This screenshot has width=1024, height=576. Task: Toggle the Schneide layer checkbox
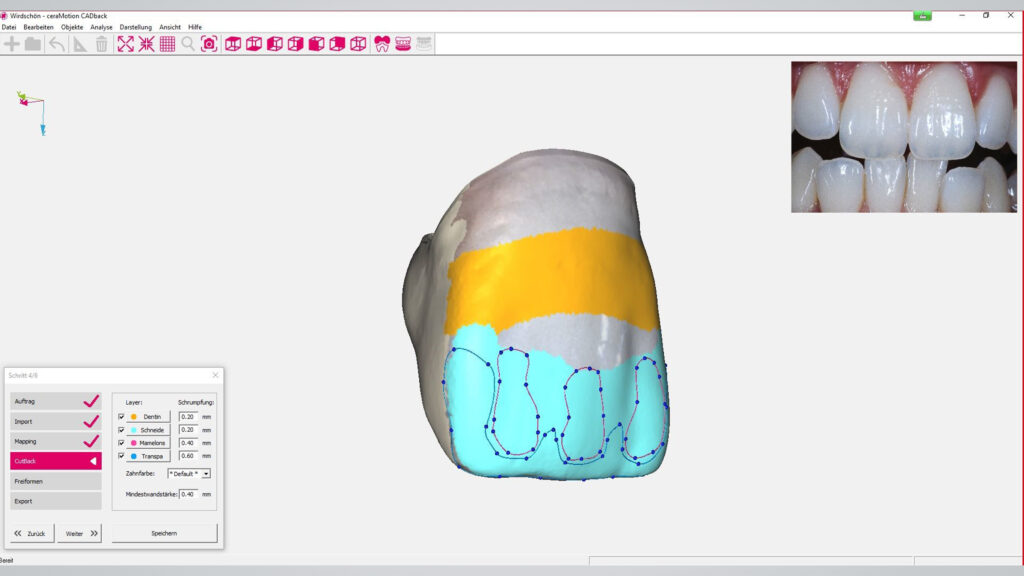tap(122, 429)
